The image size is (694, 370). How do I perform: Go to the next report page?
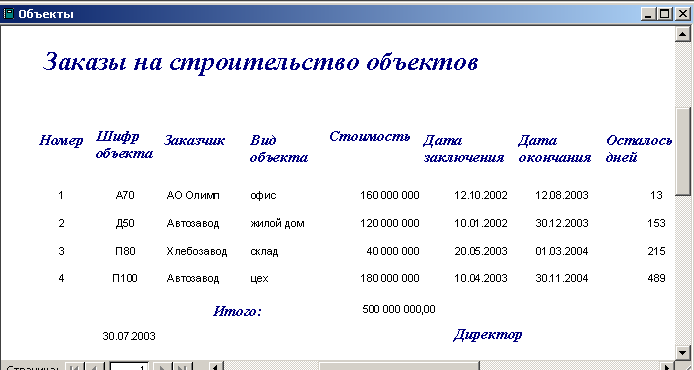(162, 367)
